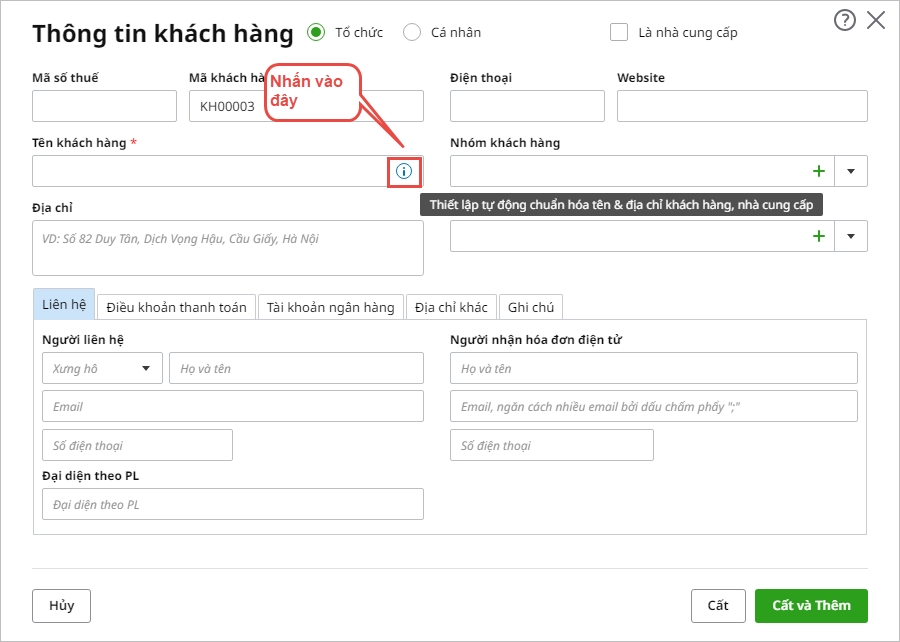Open the Tài khoản ngân hàng tab
The image size is (900, 642).
pos(332,307)
